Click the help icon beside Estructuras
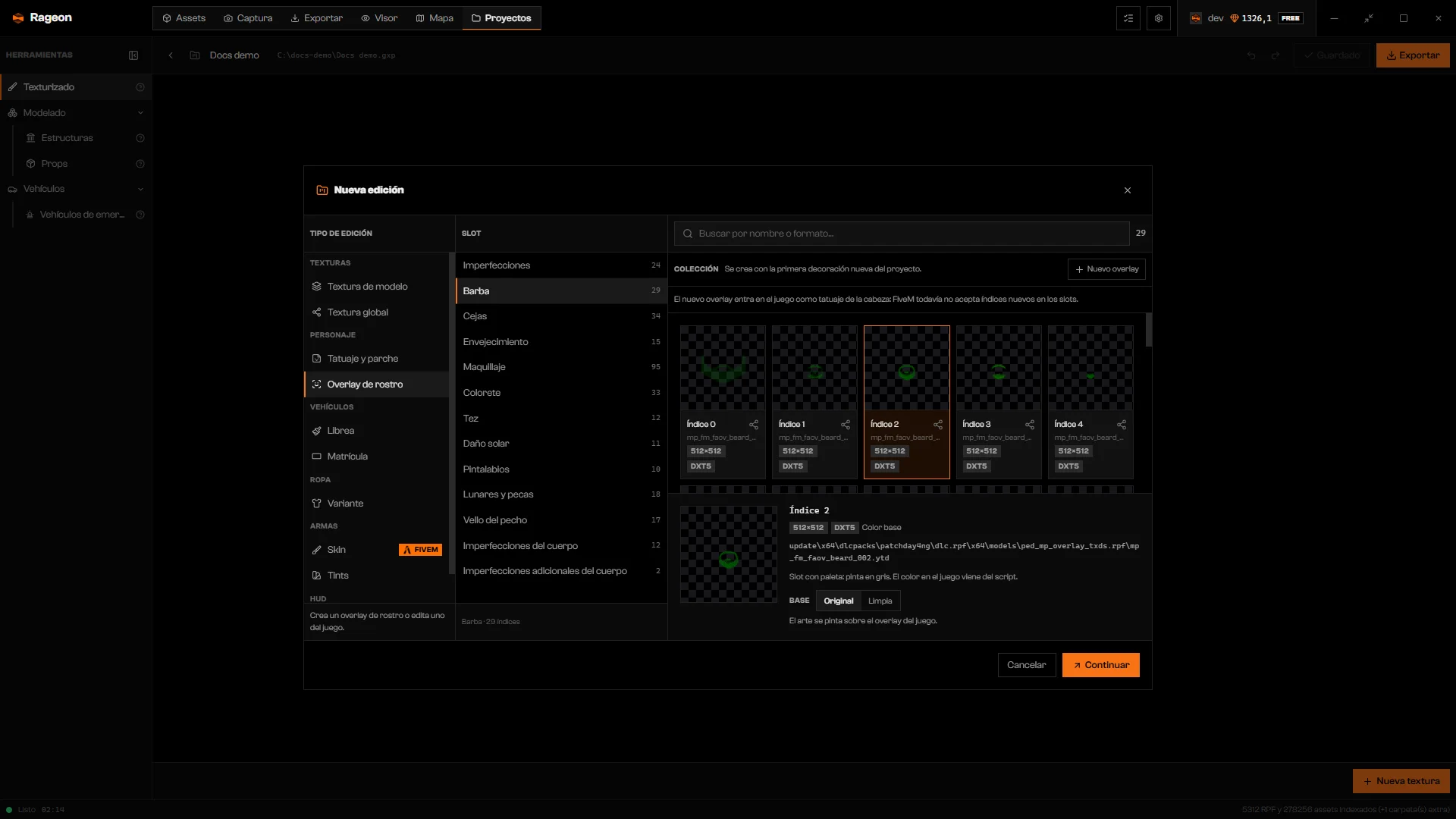 (x=140, y=138)
